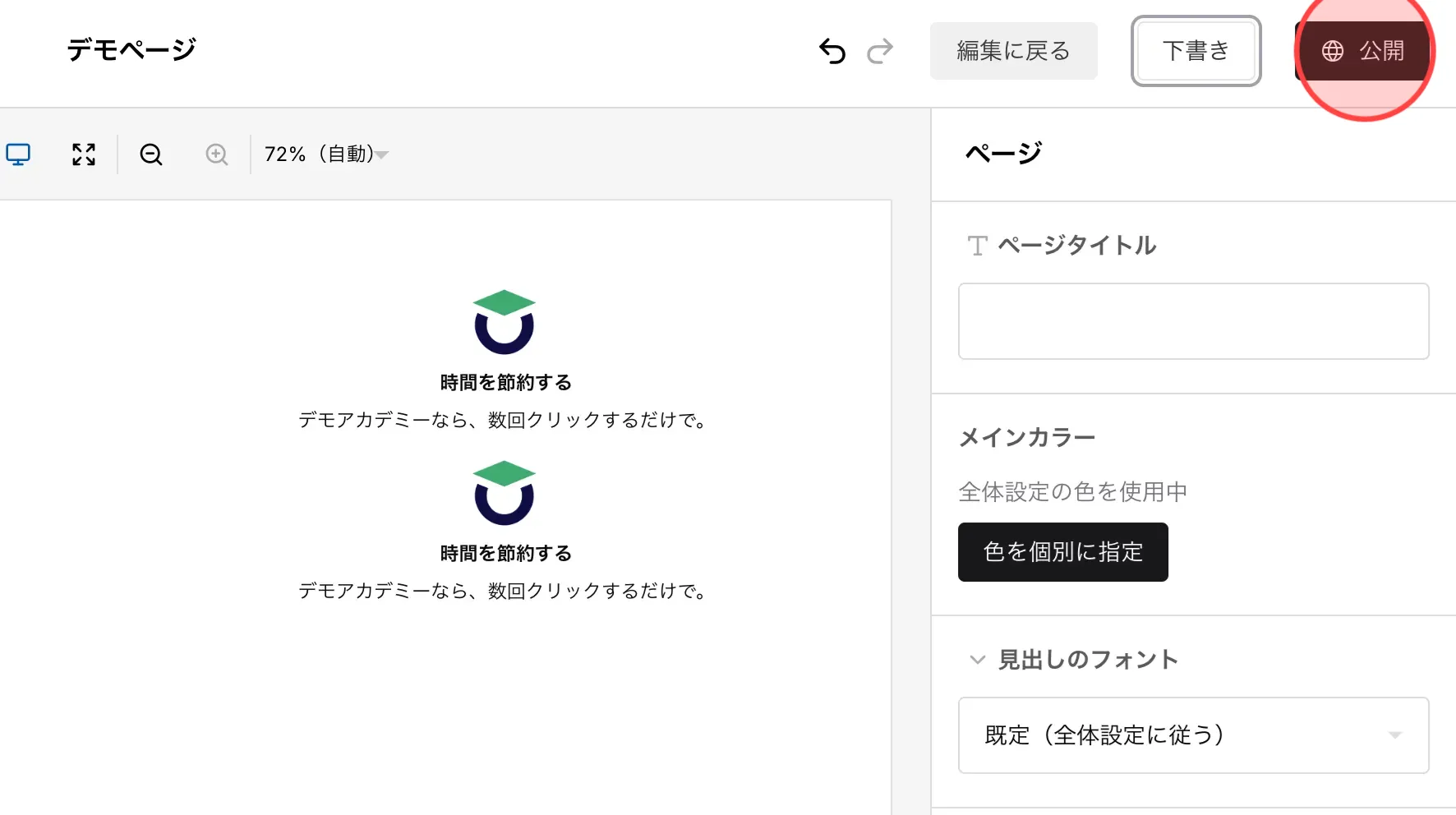This screenshot has height=815, width=1456.
Task: Toggle fullscreen preview expand icon
Action: (84, 154)
